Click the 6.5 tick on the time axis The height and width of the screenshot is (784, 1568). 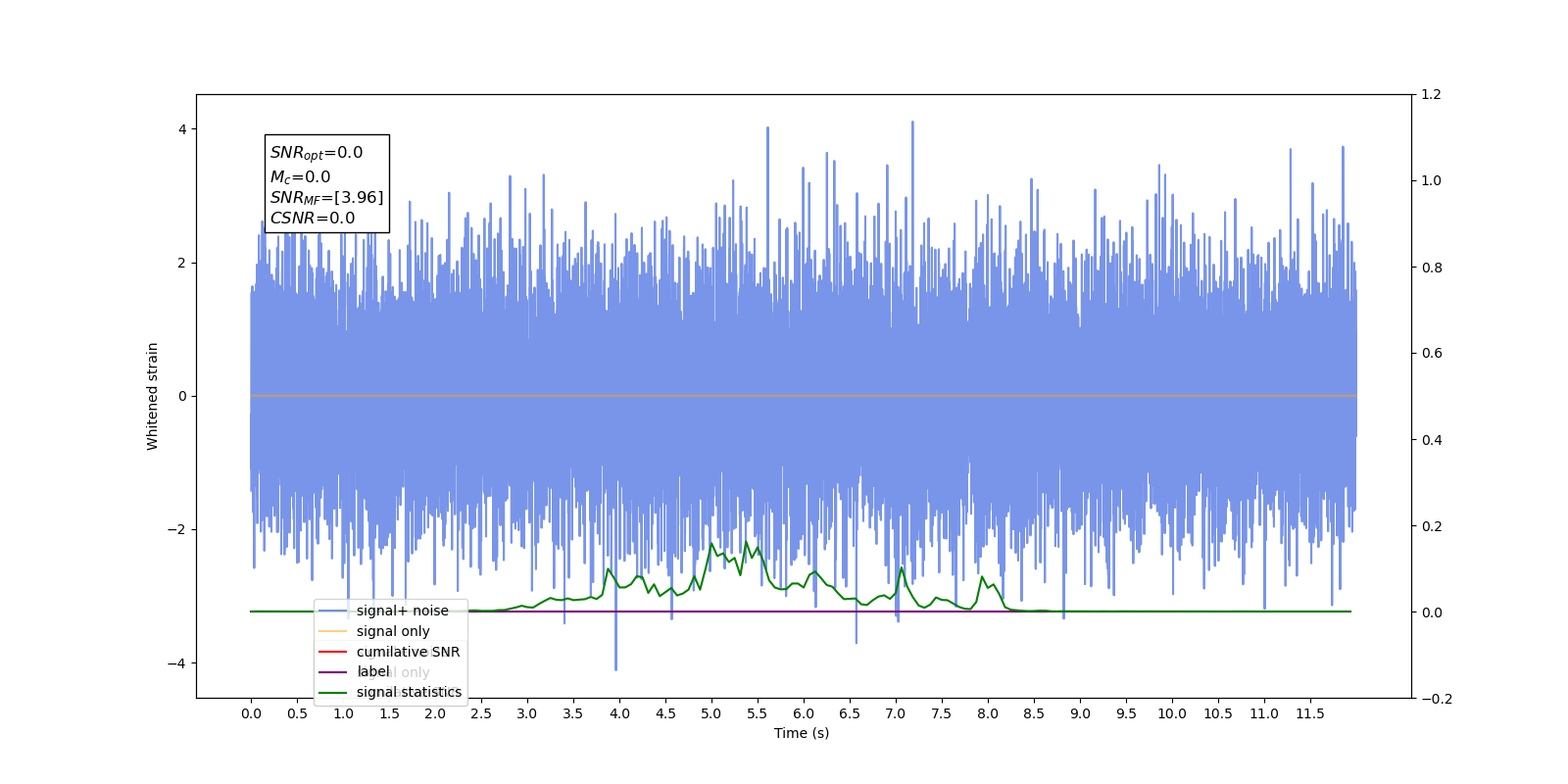coord(850,713)
